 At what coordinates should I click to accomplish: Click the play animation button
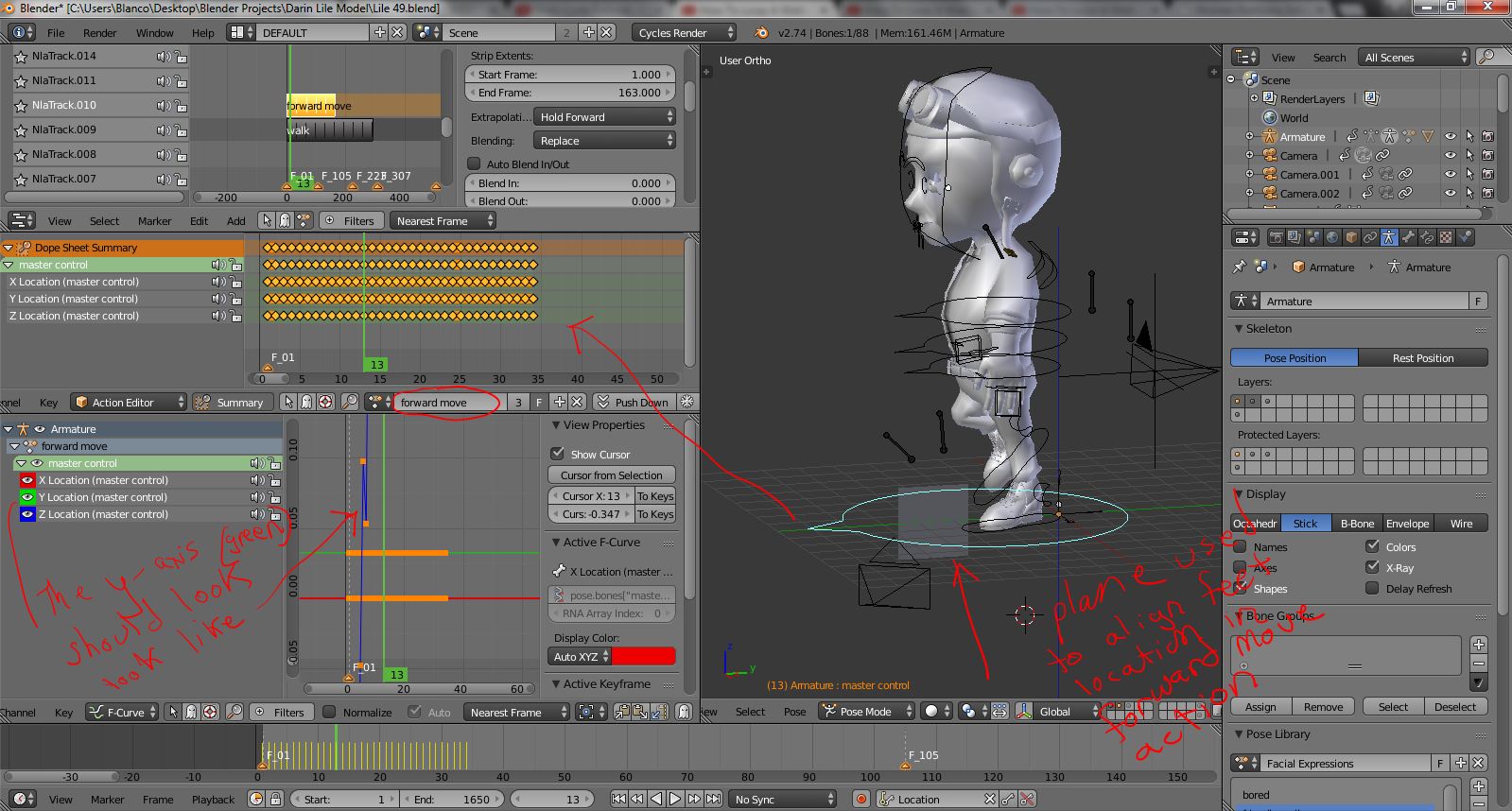pos(675,799)
